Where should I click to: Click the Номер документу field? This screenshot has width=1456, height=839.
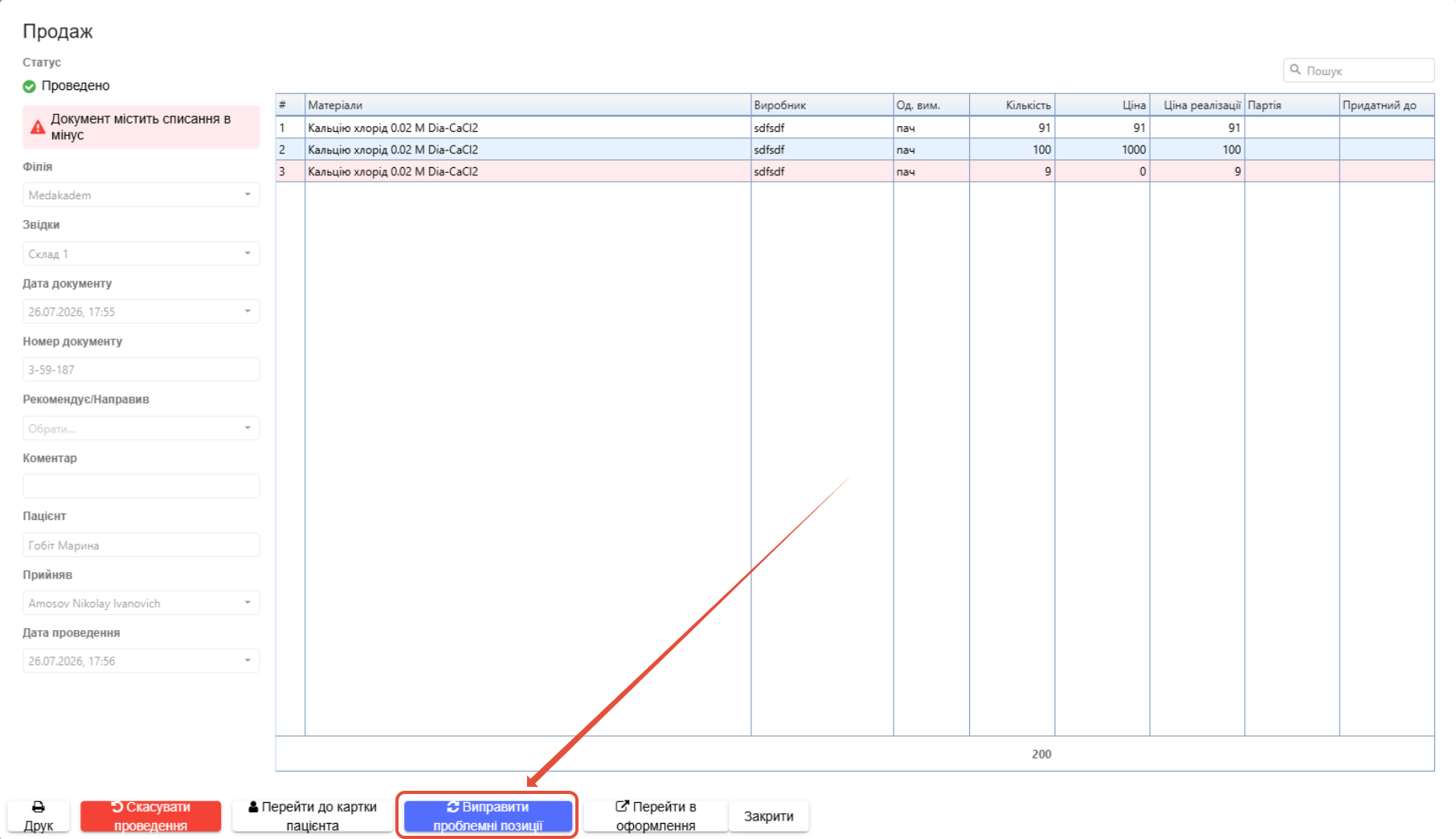[x=141, y=369]
